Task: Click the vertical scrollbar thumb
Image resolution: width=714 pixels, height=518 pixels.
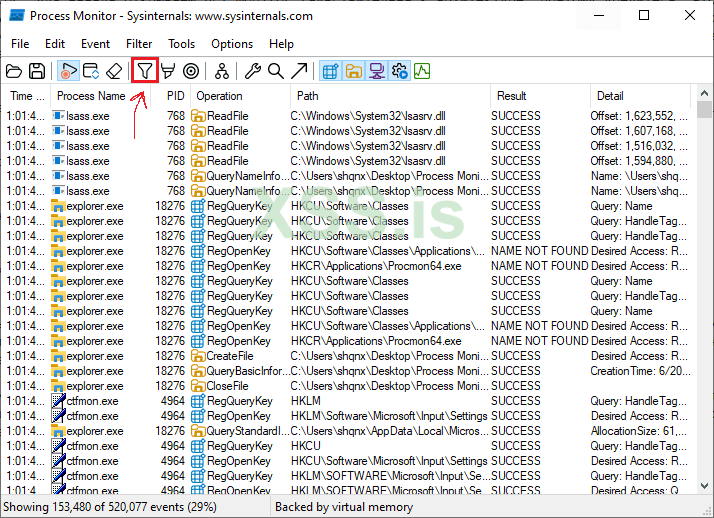Action: coord(704,110)
